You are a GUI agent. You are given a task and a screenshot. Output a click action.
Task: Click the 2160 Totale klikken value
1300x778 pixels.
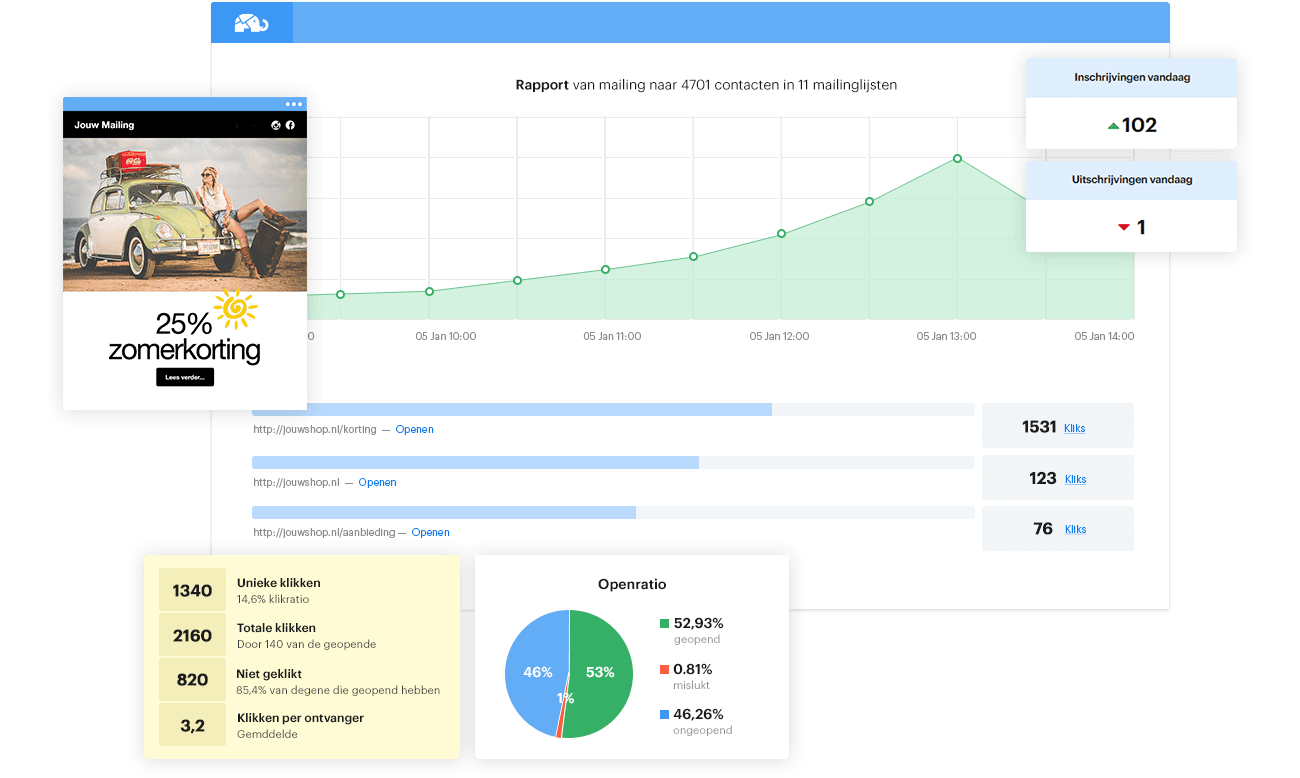click(192, 635)
